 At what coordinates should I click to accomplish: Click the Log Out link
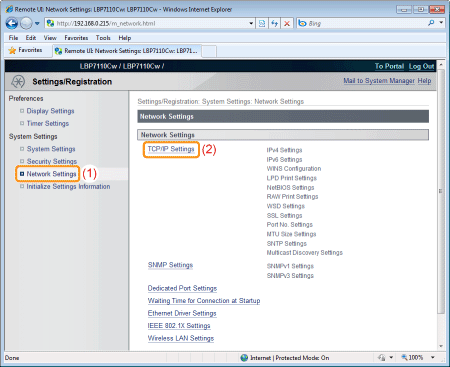(x=421, y=66)
